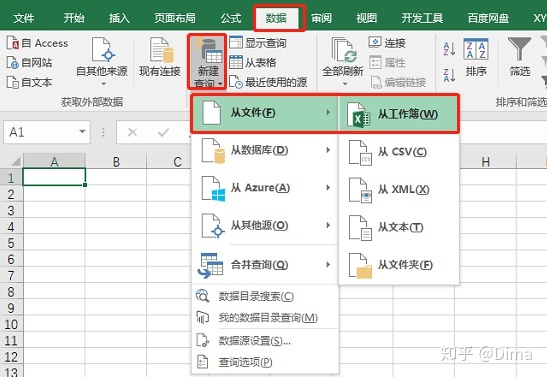
Task: Choose 从工作簿(W) in submenu
Action: (x=399, y=114)
